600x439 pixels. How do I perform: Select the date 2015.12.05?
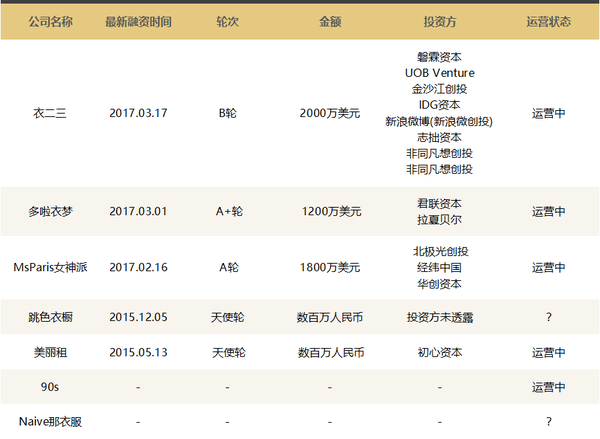click(138, 317)
